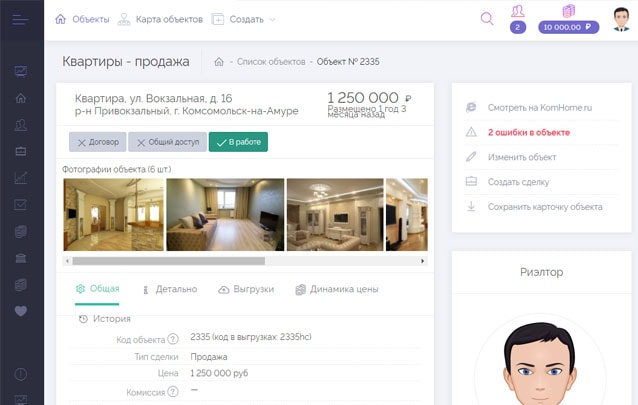The width and height of the screenshot is (638, 405).
Task: Toggle the В работе status button
Action: point(238,142)
